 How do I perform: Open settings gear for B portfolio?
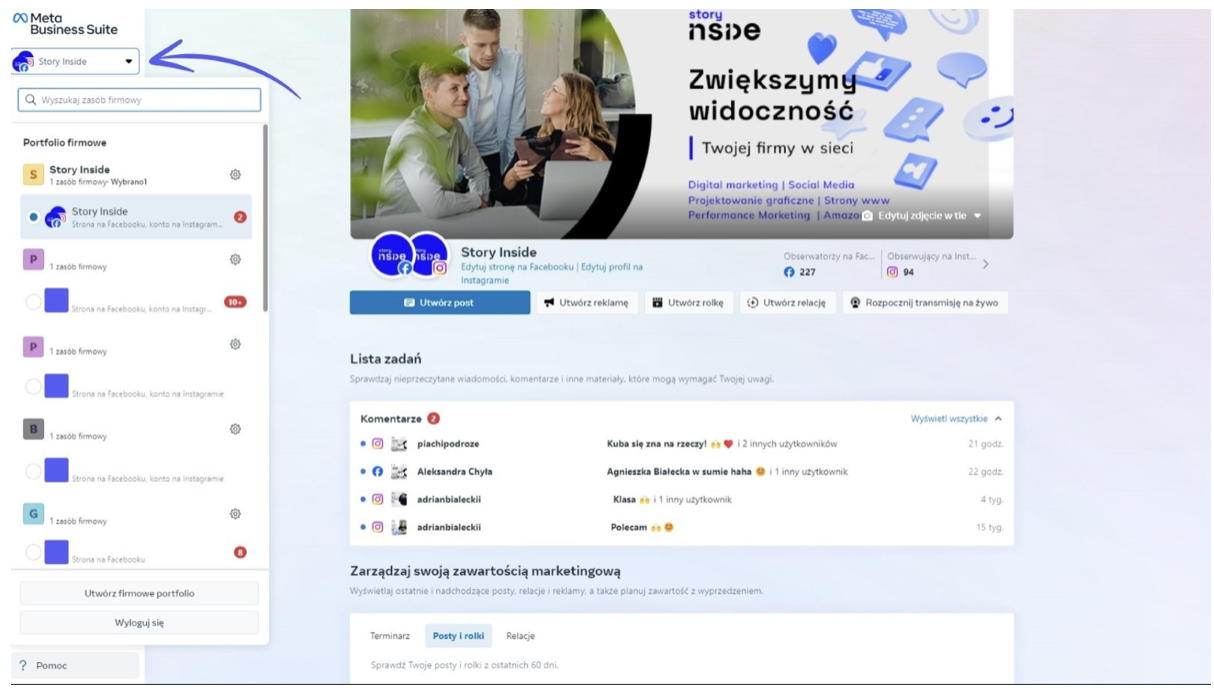235,429
